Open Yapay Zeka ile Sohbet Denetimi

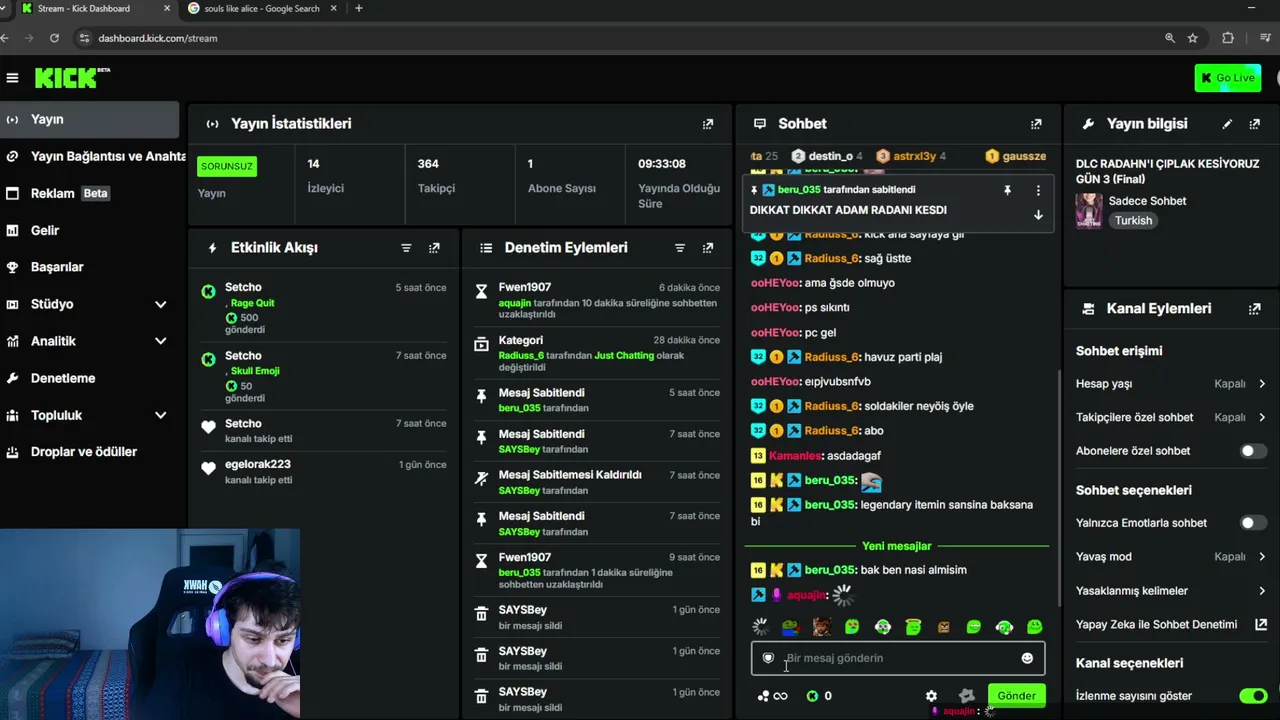click(x=1171, y=625)
